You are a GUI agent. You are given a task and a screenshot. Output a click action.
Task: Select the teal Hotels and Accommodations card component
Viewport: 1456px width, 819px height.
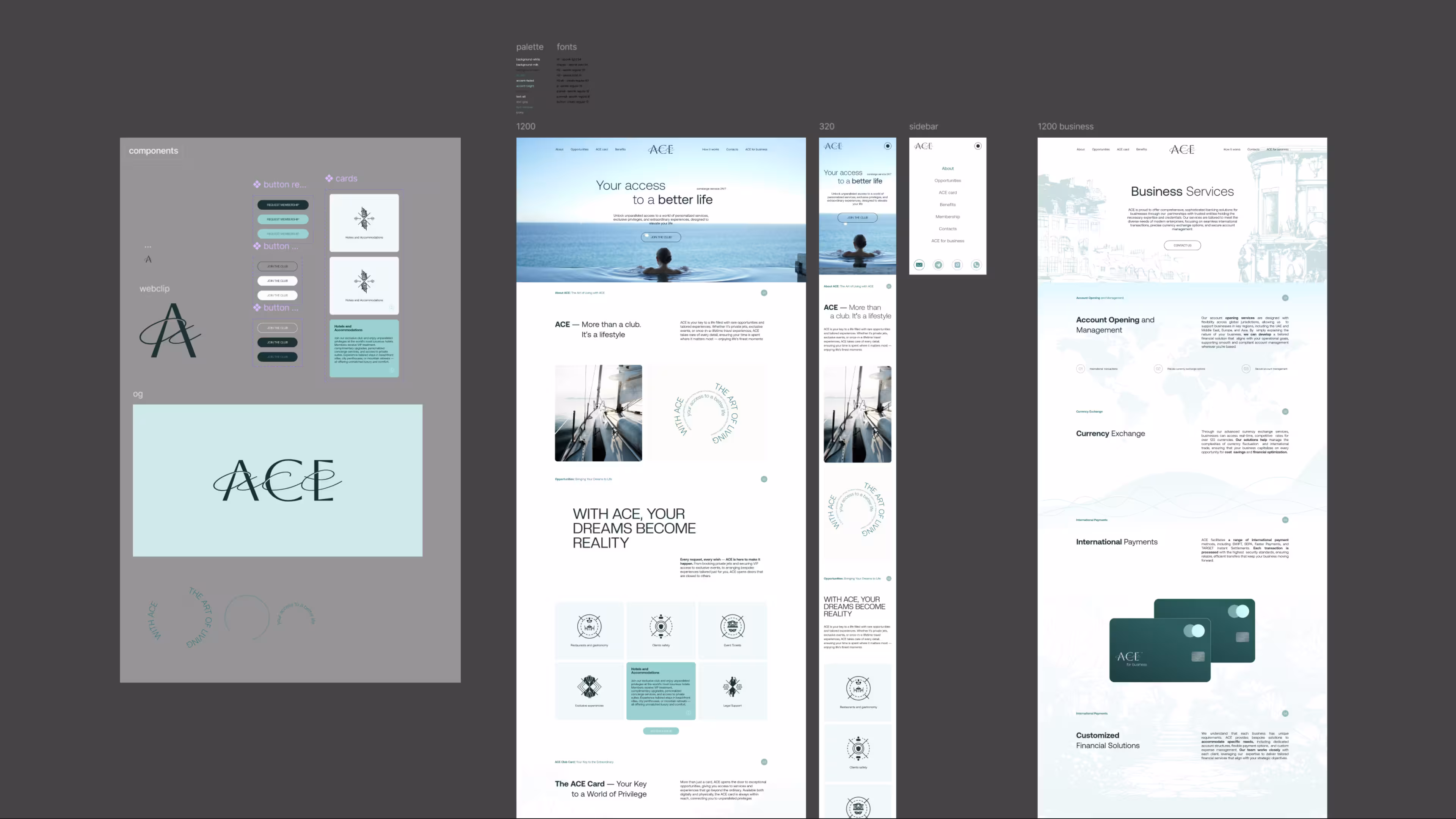364,348
